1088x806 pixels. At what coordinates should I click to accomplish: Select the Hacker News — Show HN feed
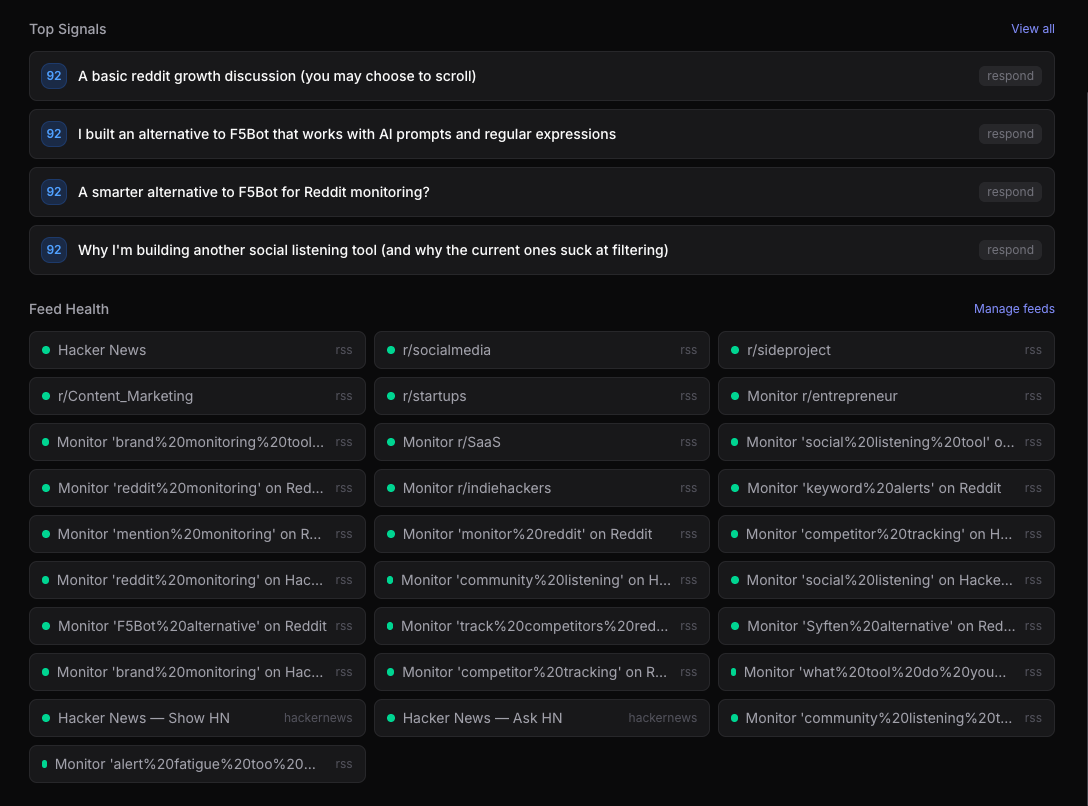pyautogui.click(x=197, y=718)
